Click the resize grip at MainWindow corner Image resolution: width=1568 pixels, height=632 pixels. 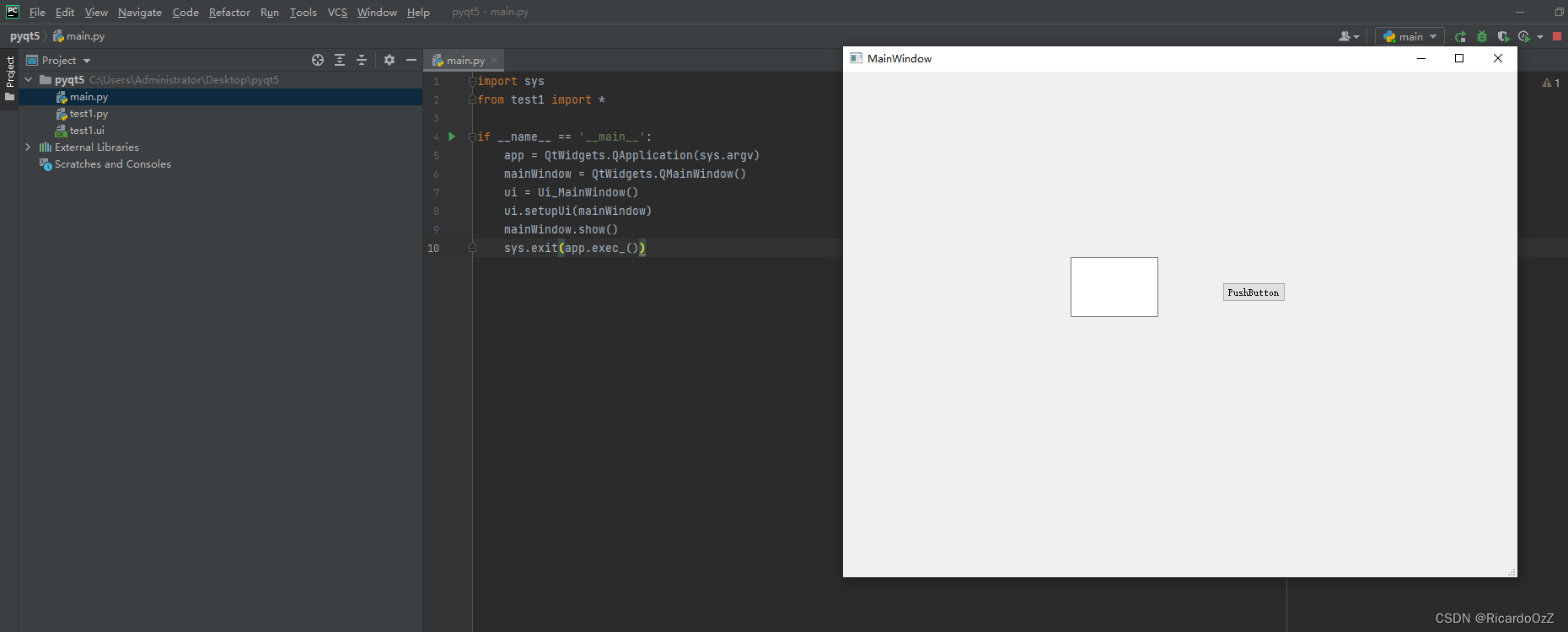click(1512, 572)
